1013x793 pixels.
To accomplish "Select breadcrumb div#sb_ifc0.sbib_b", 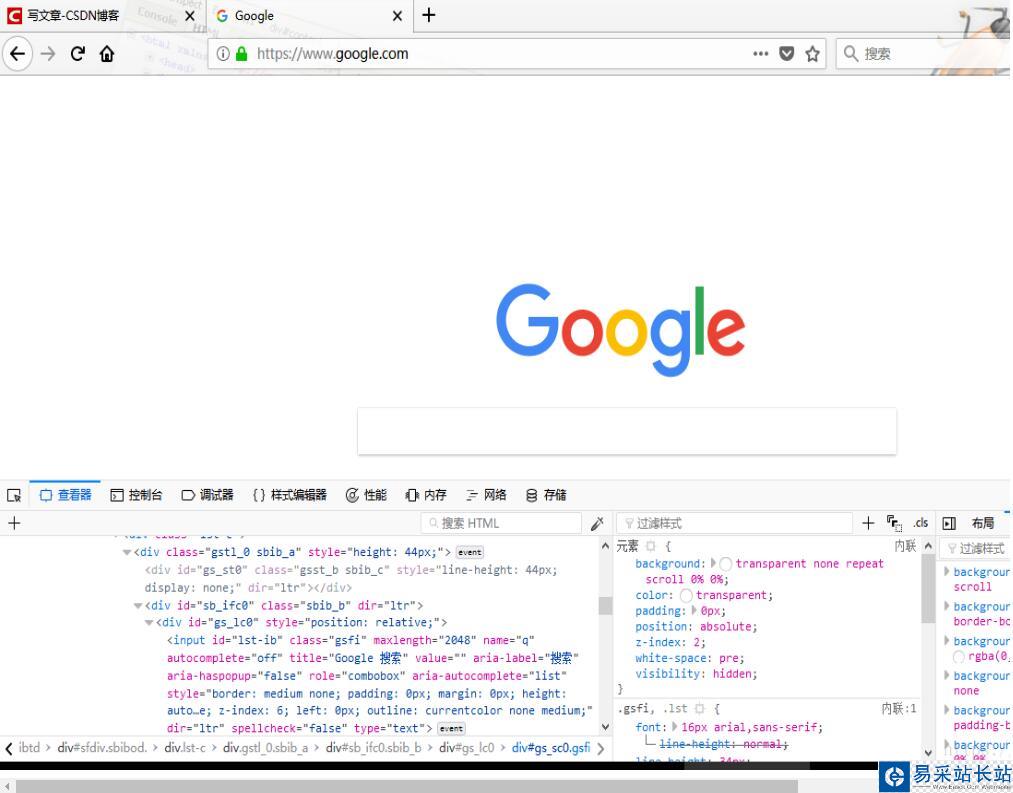I will (x=373, y=748).
